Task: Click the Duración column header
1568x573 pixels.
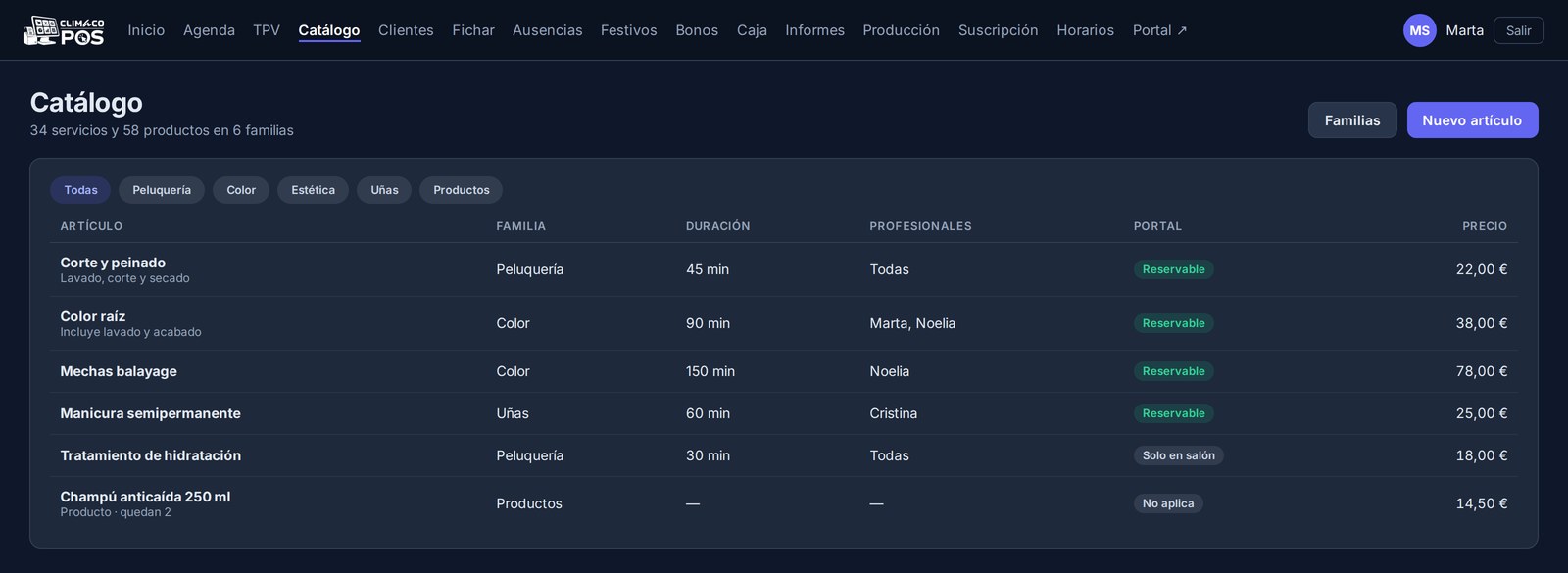Action: (x=717, y=226)
